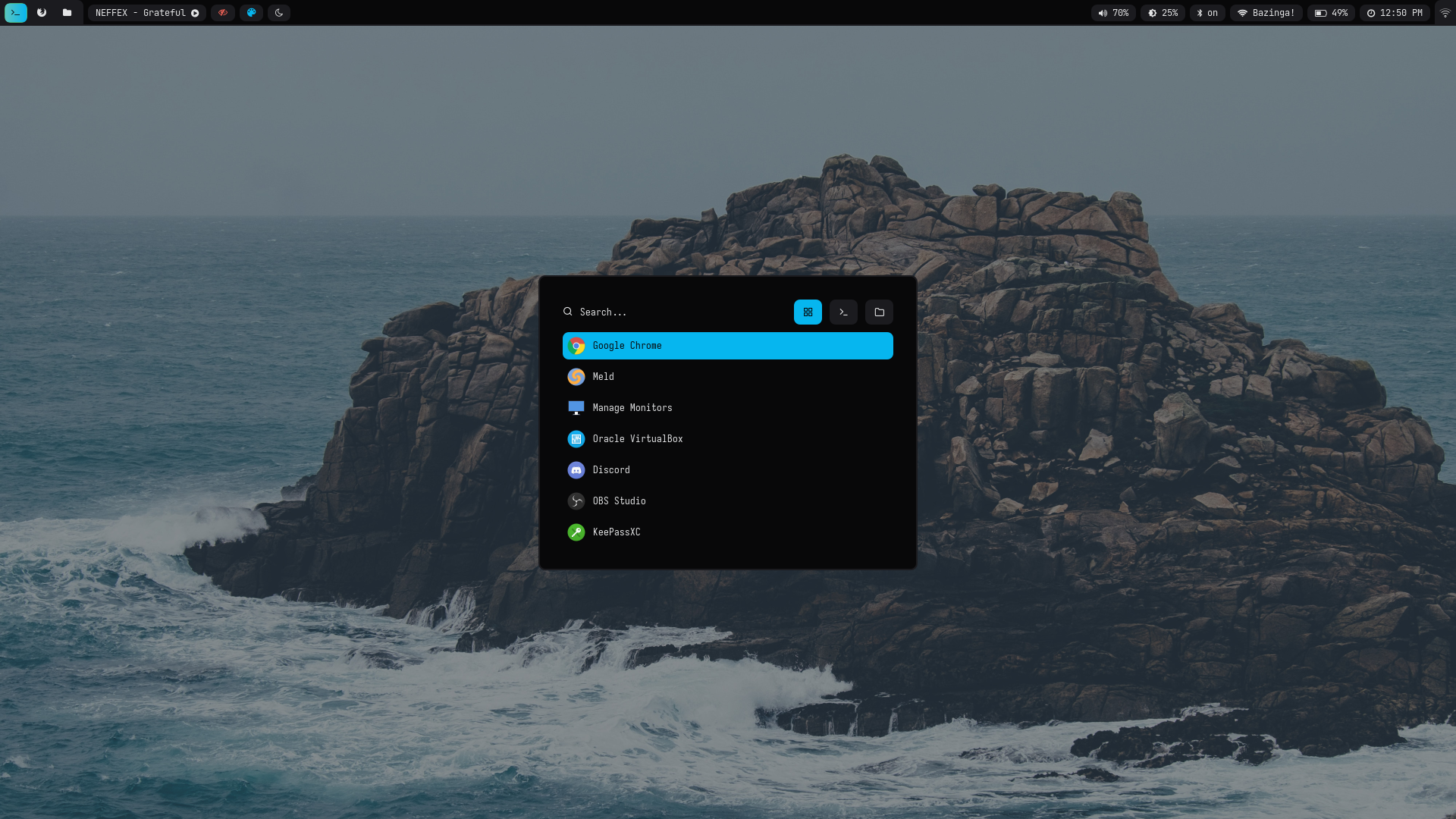Toggle playback with the play button beside Grateful
Viewport: 1456px width, 819px height.
pyautogui.click(x=195, y=13)
